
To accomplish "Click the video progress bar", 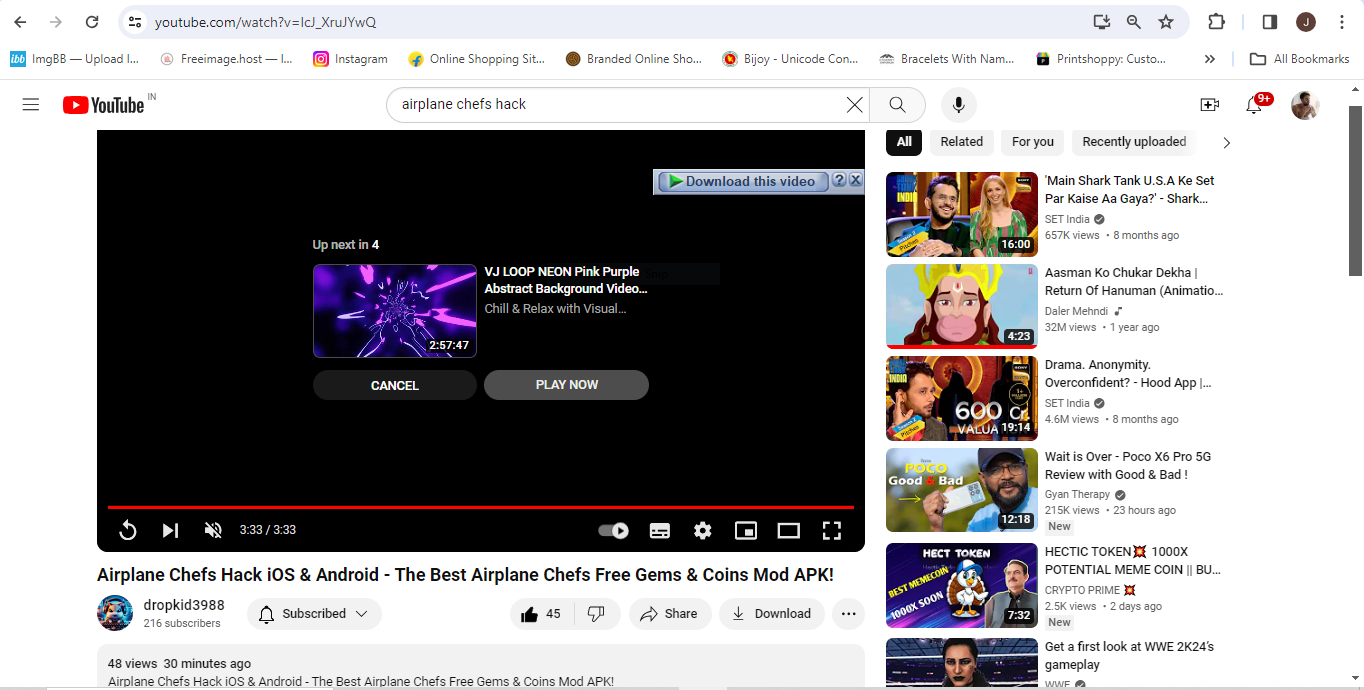I will coord(481,508).
